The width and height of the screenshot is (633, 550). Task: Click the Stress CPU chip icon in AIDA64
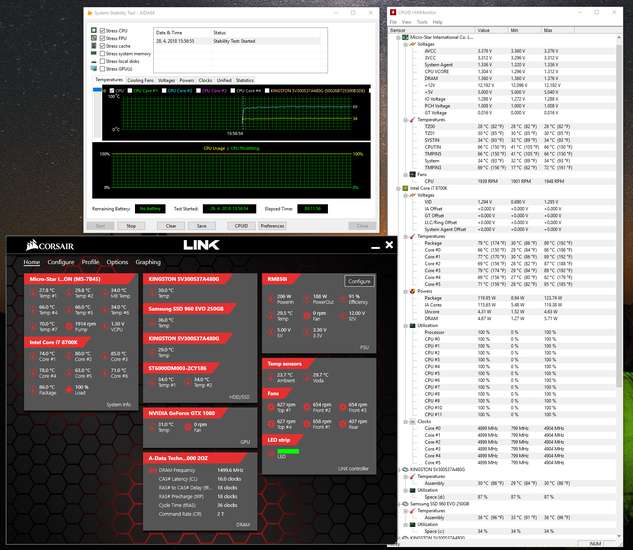pyautogui.click(x=94, y=30)
